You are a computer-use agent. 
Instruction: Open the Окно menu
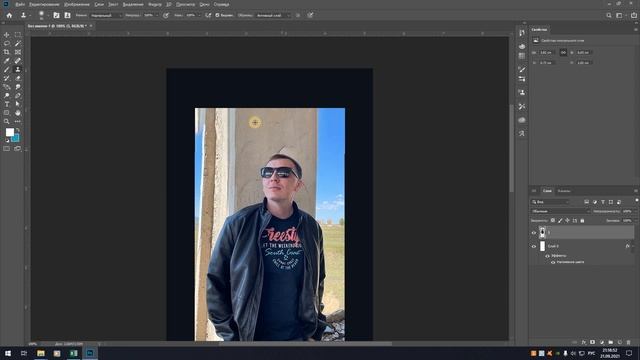tap(204, 4)
